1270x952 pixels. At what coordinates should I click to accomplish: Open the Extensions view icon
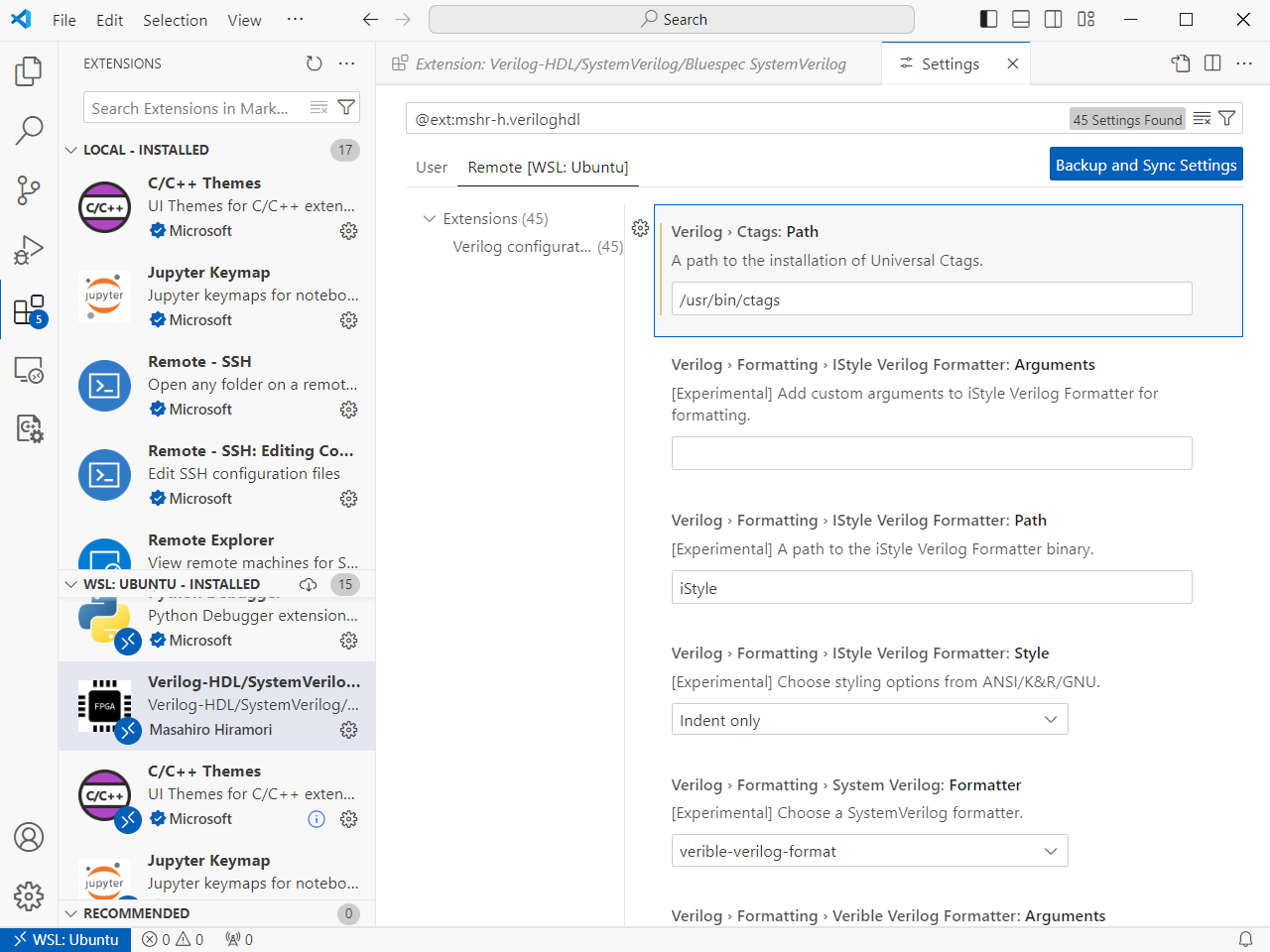29,309
